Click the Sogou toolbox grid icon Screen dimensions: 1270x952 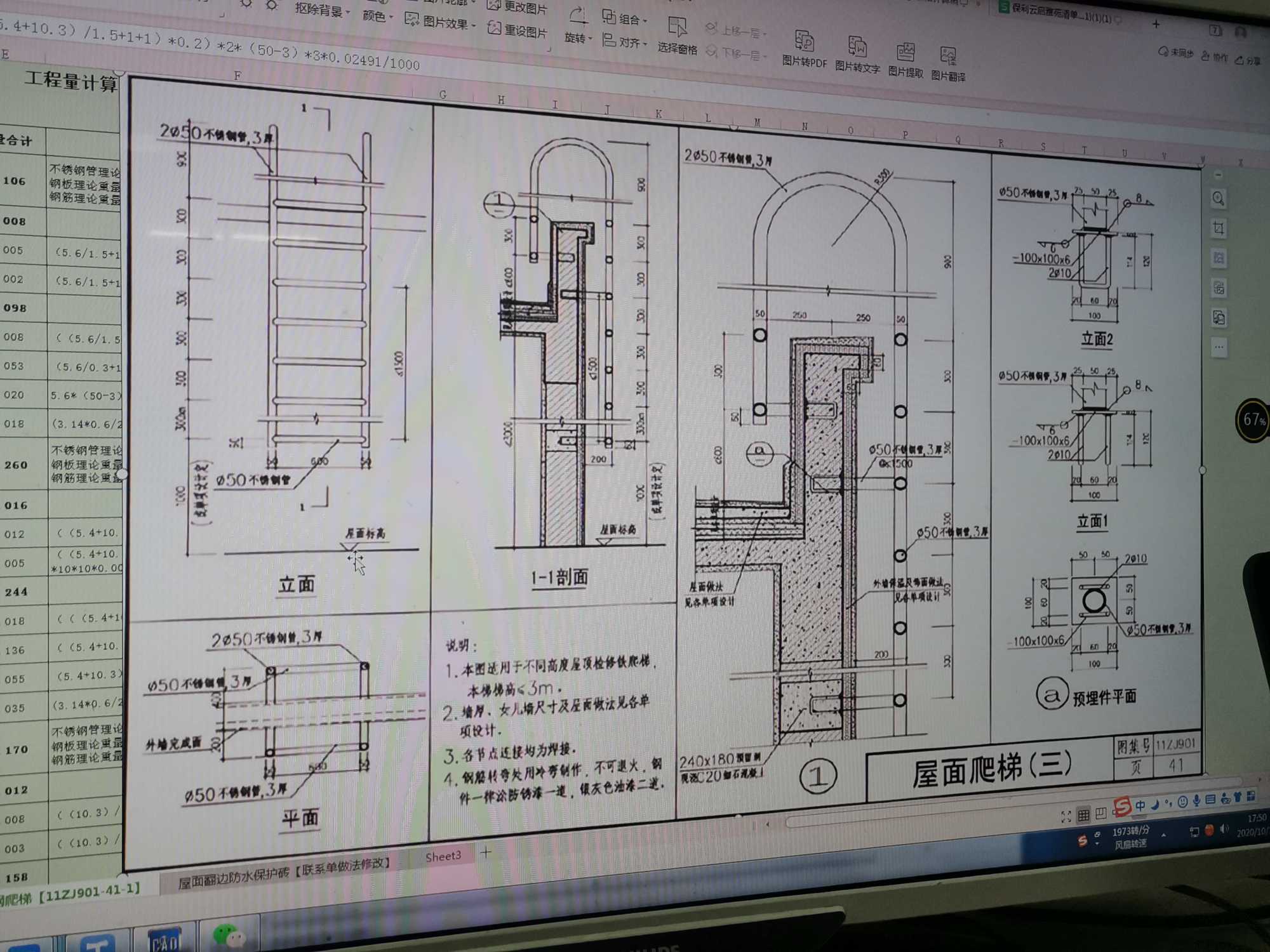[x=1251, y=796]
